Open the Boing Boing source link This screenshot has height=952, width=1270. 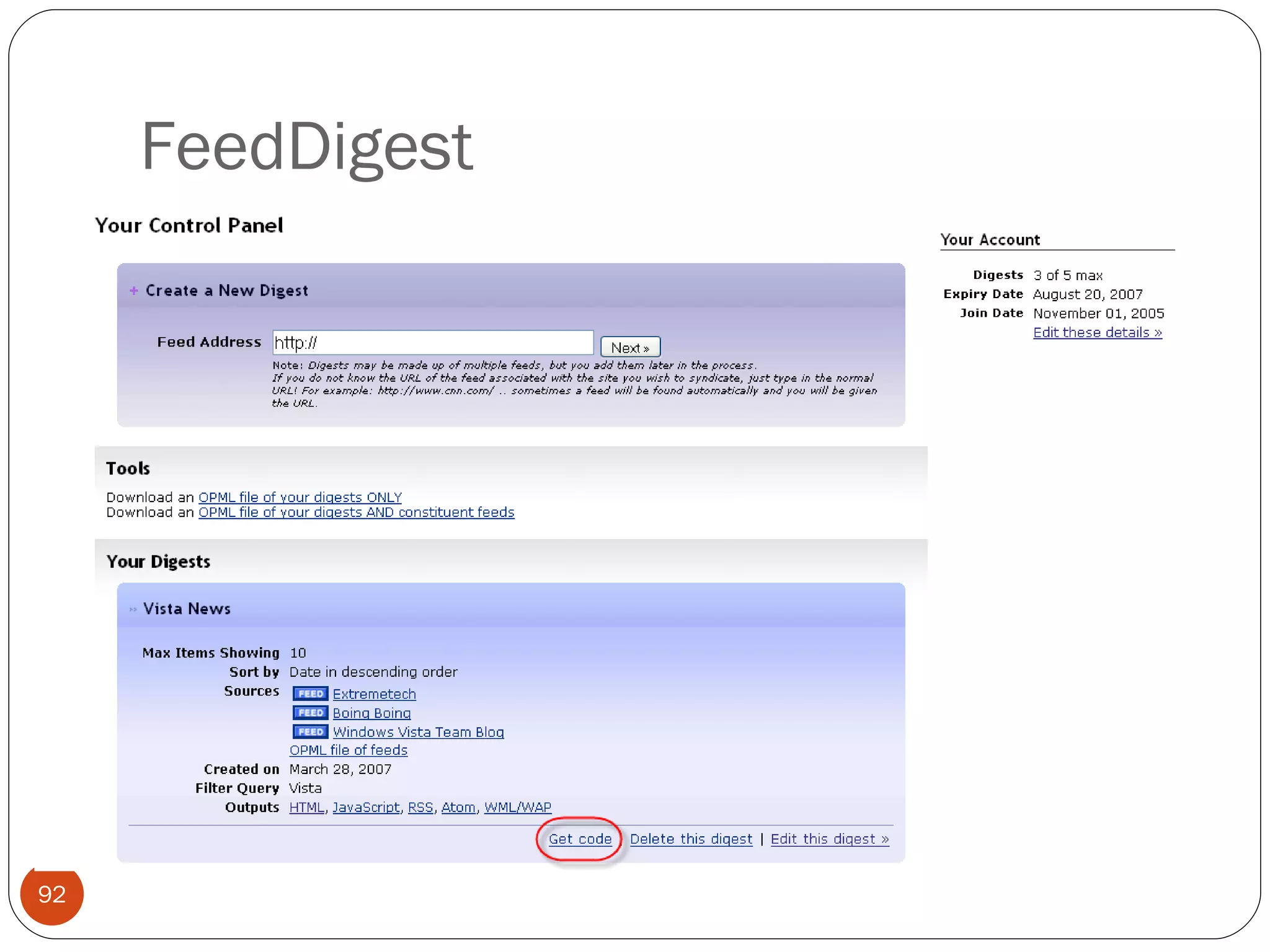click(x=371, y=713)
